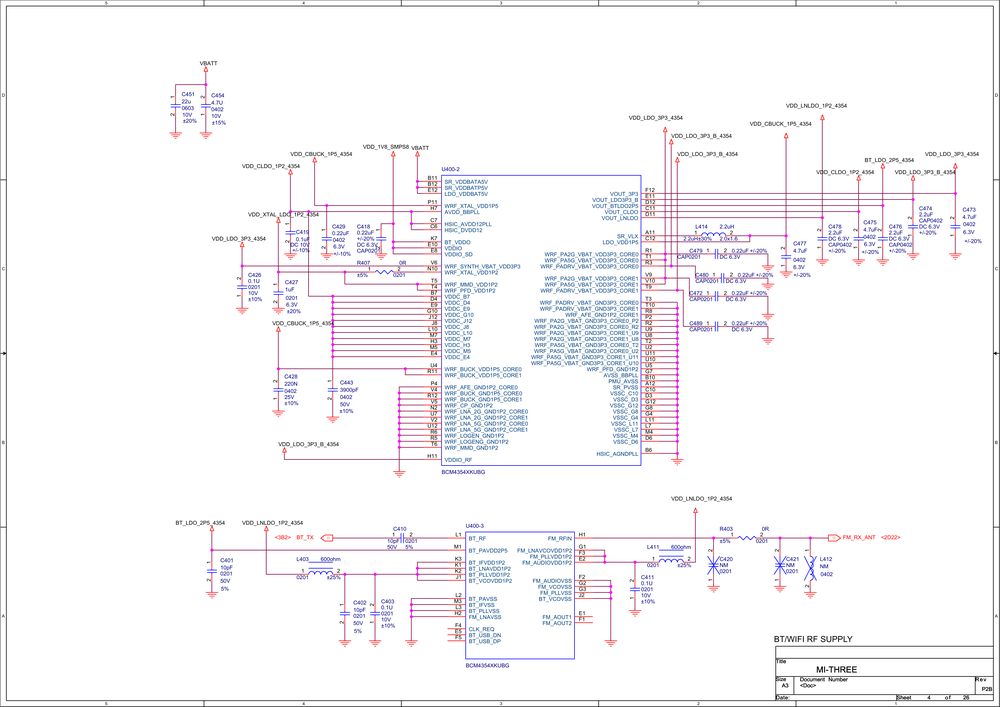Image resolution: width=1000 pixels, height=707 pixels.
Task: Select the U400-3 designator
Action: coord(475,526)
